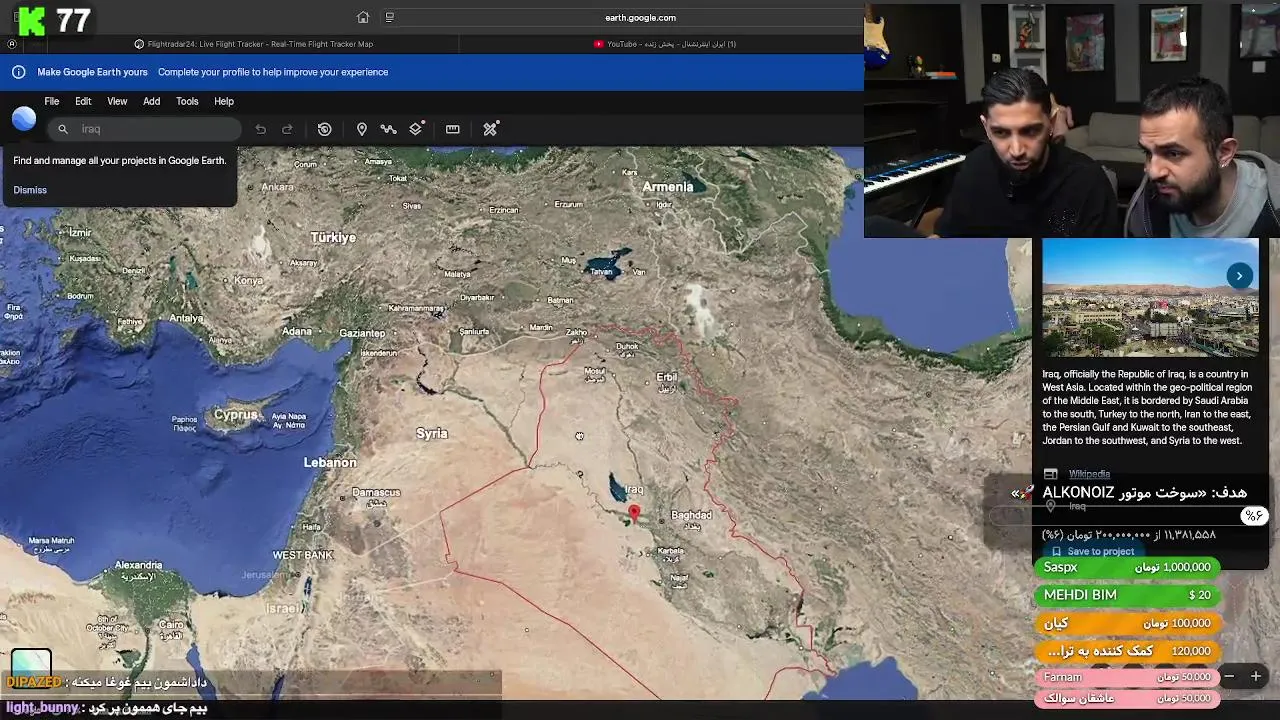This screenshot has height=720, width=1280.
Task: Show next photo in Iraq info card
Action: pos(1239,276)
